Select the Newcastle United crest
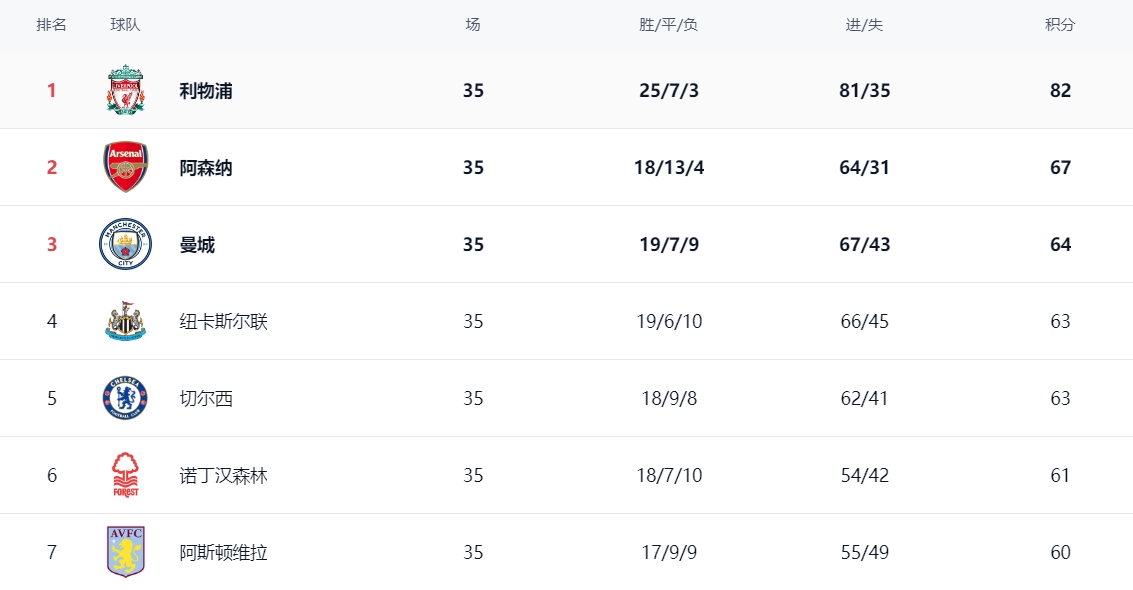Image resolution: width=1133 pixels, height=590 pixels. (125, 321)
